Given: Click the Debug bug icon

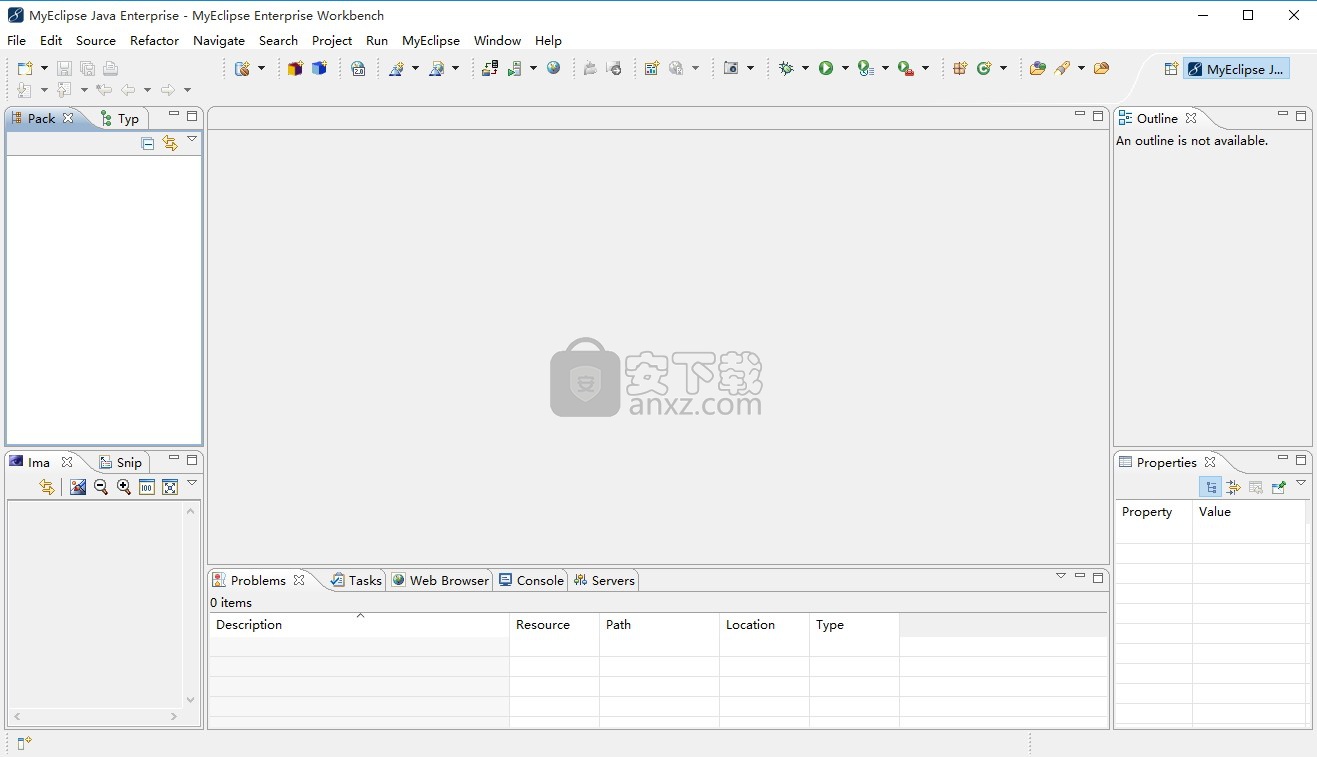Looking at the screenshot, I should (787, 68).
